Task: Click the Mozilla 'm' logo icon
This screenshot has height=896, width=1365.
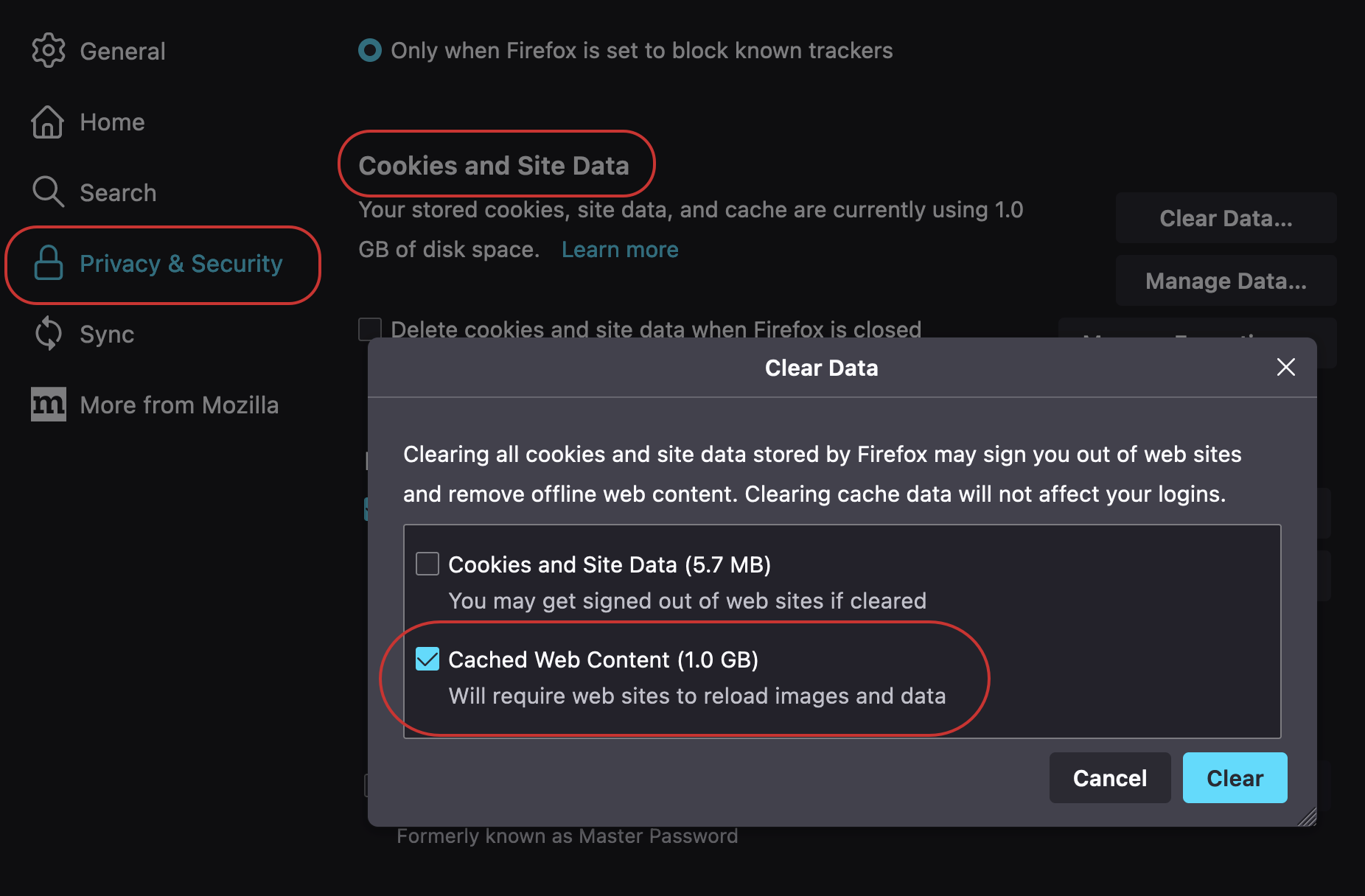Action: coord(49,405)
